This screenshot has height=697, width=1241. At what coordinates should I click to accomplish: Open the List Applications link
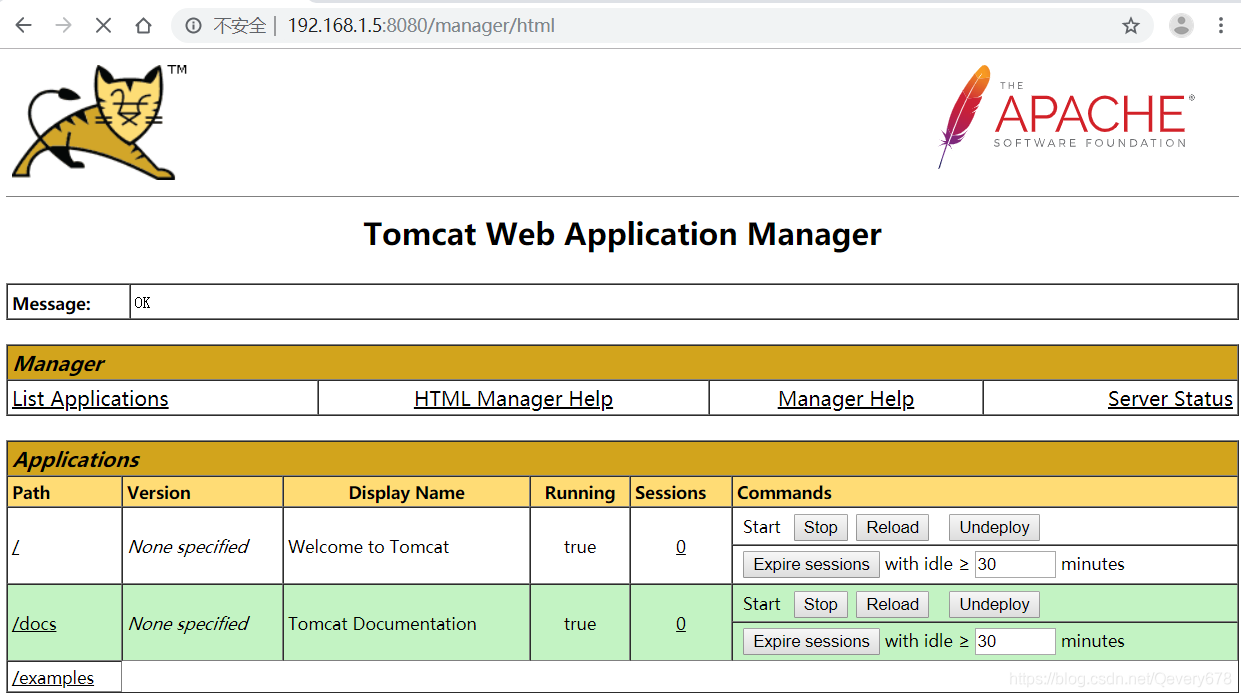[x=90, y=399]
